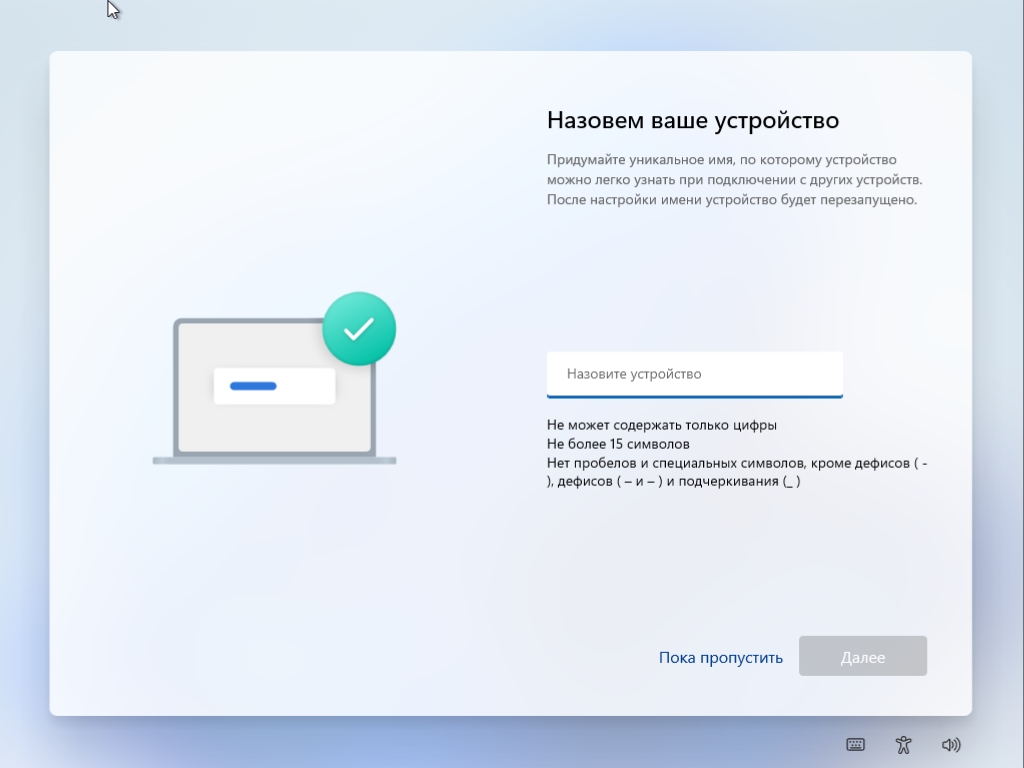Click the "Не может содержать только цифры" rule
1024x768 pixels.
[x=662, y=424]
